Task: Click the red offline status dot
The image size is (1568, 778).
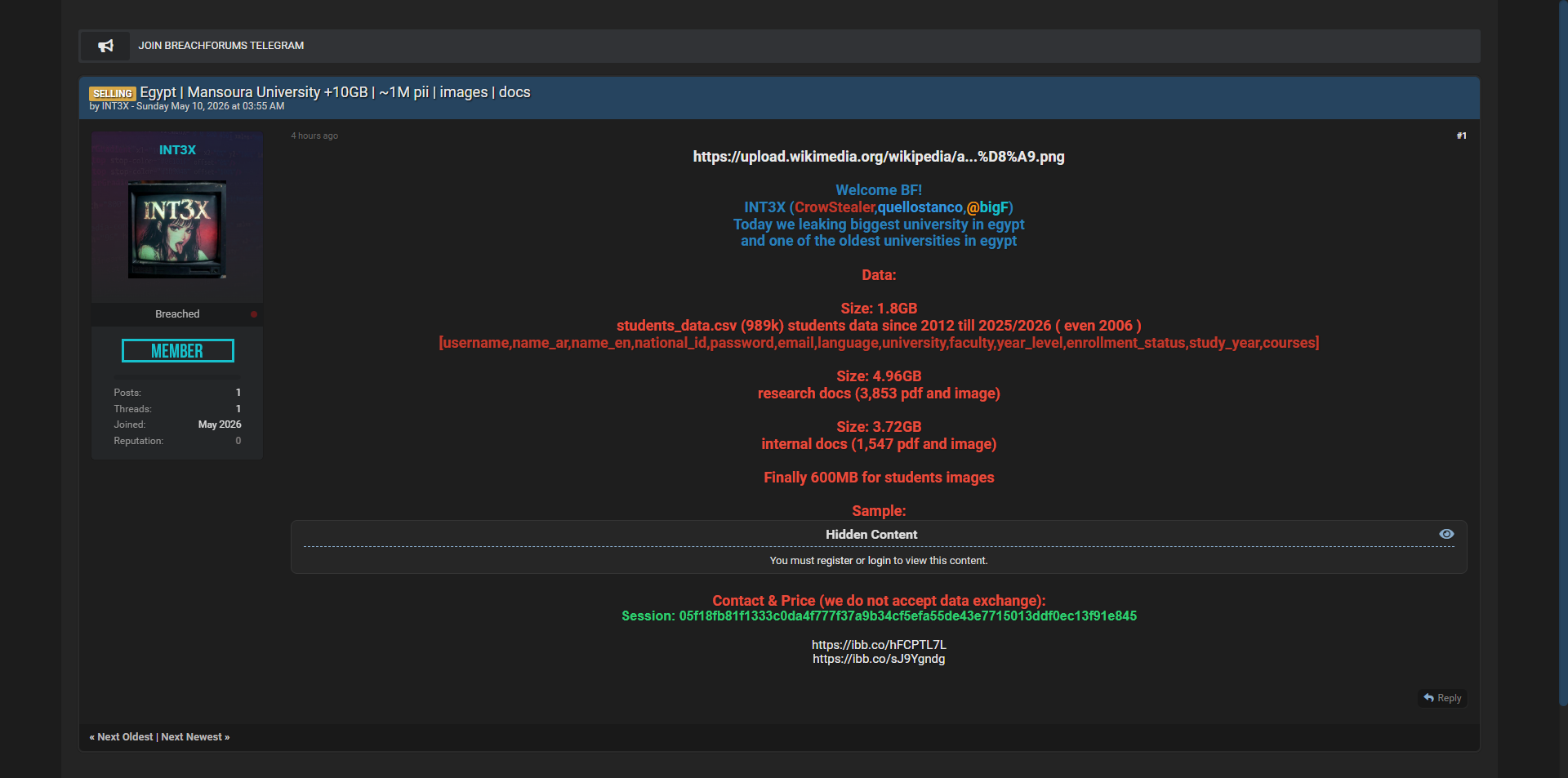Action: (254, 314)
